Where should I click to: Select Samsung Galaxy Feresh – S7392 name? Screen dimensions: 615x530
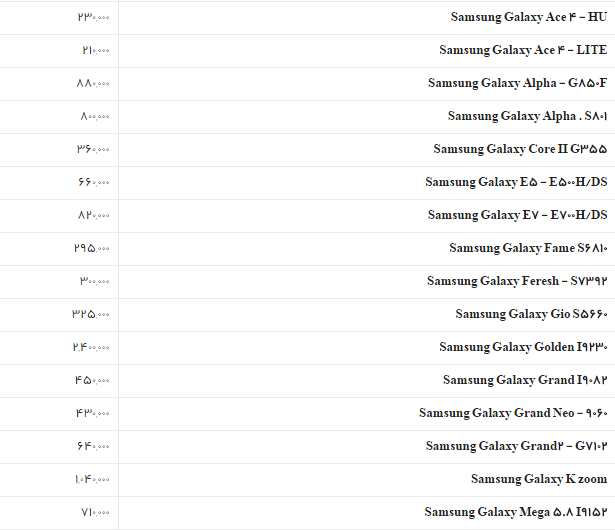pyautogui.click(x=517, y=281)
